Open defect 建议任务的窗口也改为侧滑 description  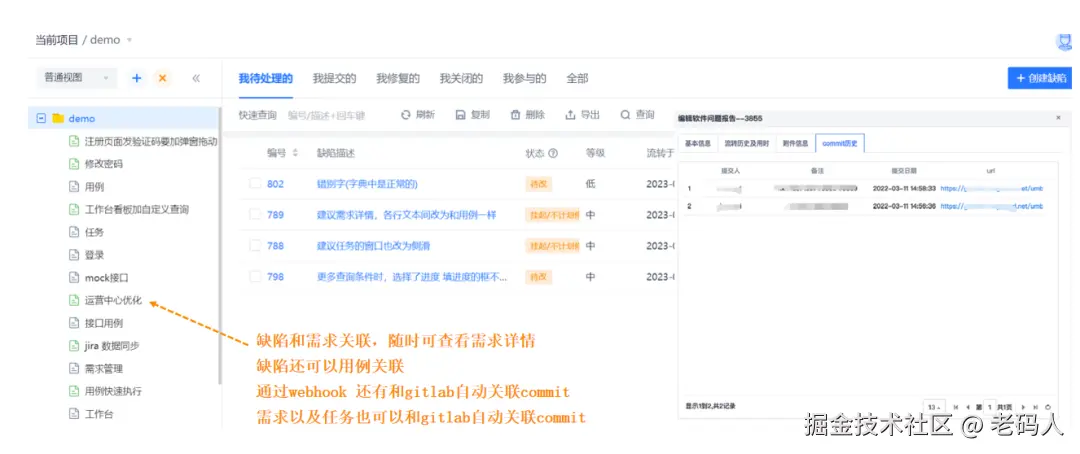coord(373,246)
